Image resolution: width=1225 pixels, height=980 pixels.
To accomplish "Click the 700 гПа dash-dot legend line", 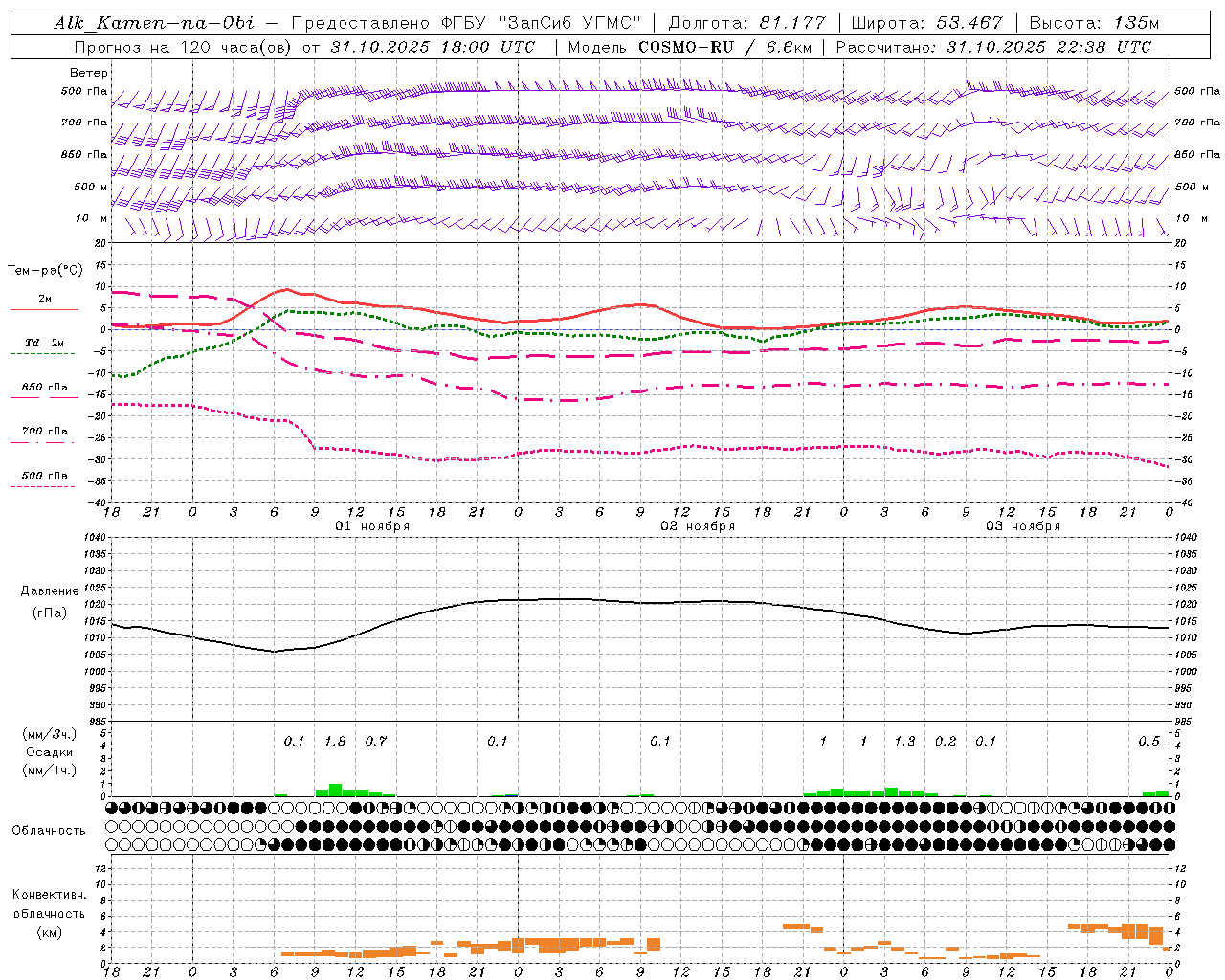I will click(x=42, y=442).
